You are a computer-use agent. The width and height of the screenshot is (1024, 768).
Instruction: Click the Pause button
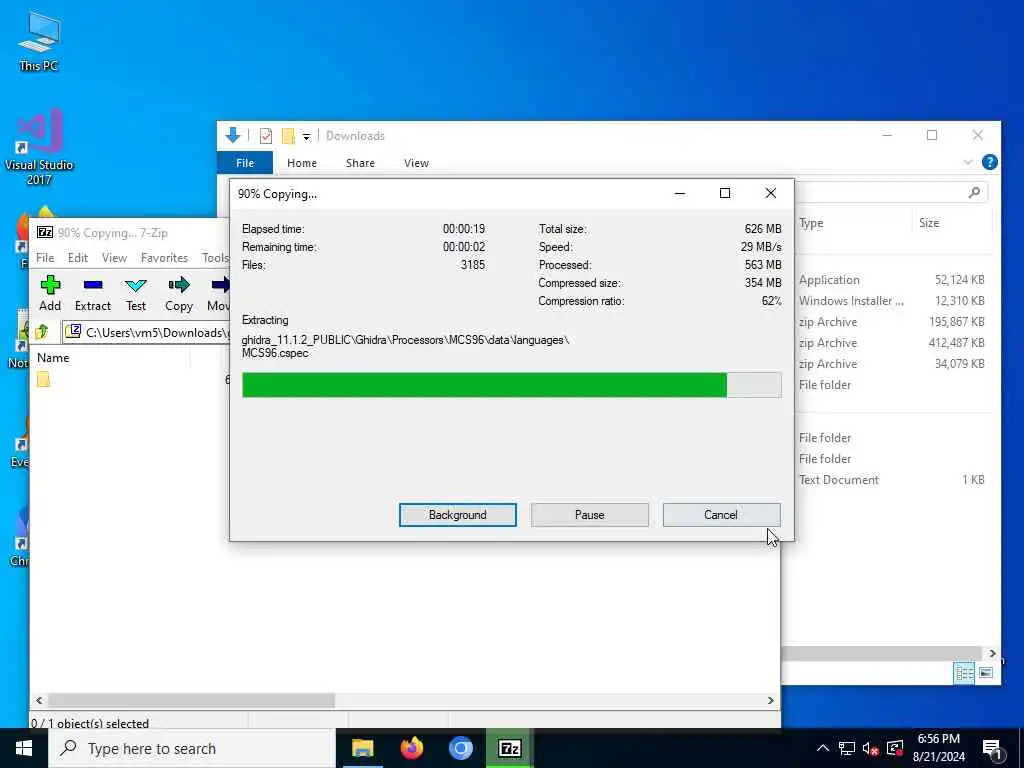pos(590,515)
